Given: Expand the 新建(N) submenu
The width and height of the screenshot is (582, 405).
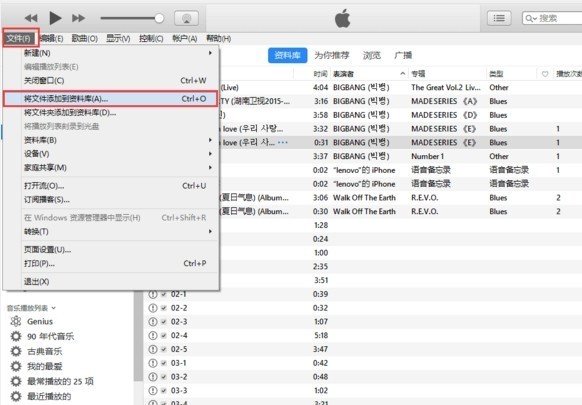Looking at the screenshot, I should (x=111, y=53).
